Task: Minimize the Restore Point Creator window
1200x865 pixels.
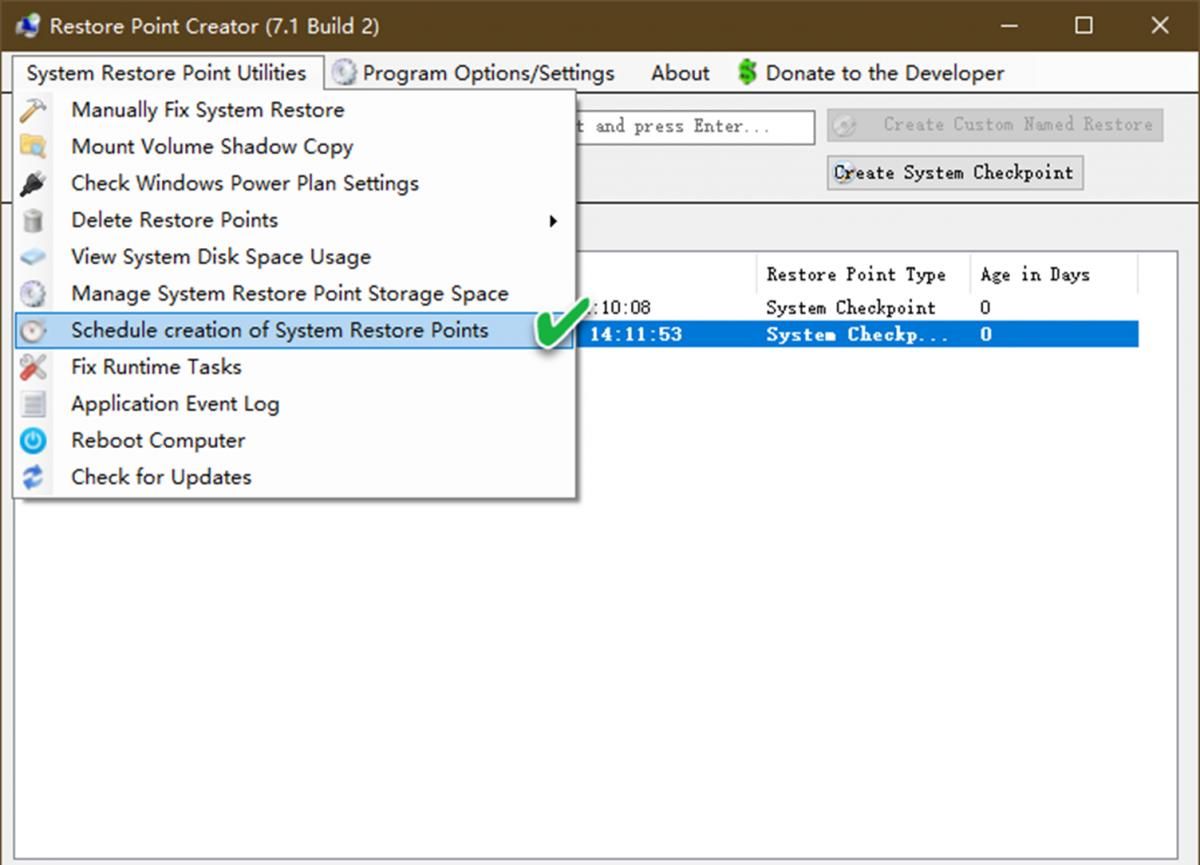Action: click(x=1008, y=26)
